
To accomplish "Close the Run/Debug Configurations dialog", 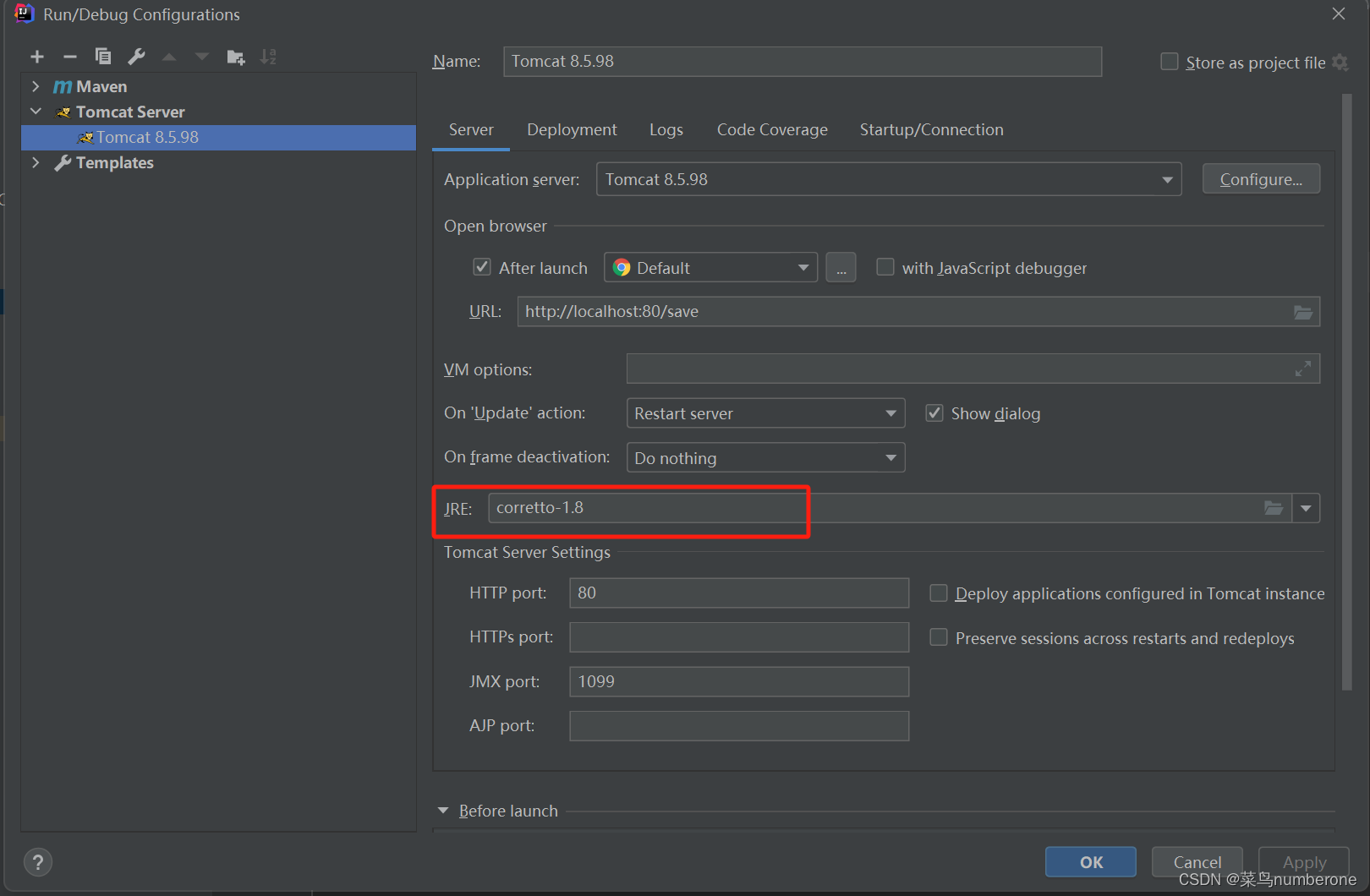I will (x=1339, y=14).
